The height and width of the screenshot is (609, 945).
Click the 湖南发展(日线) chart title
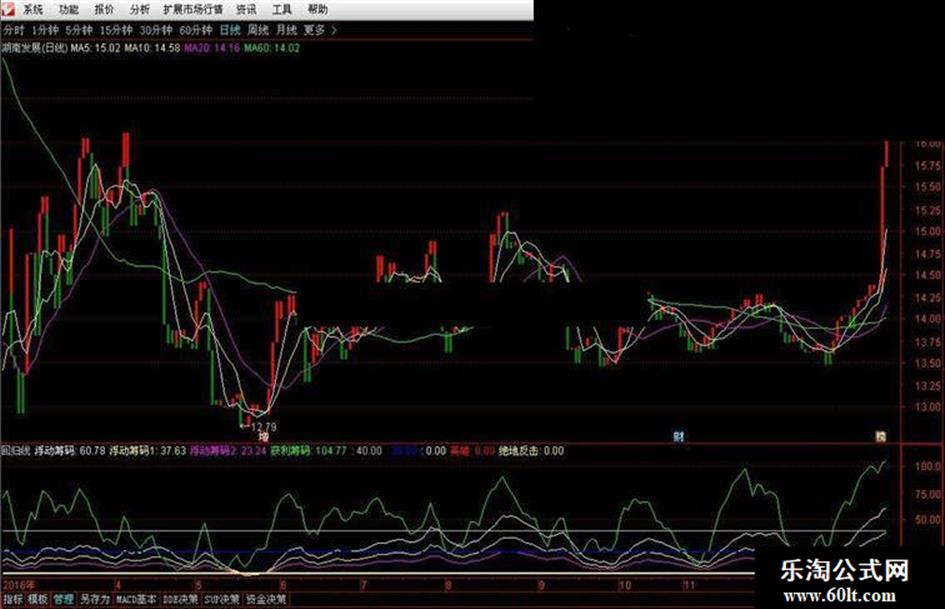(34, 48)
